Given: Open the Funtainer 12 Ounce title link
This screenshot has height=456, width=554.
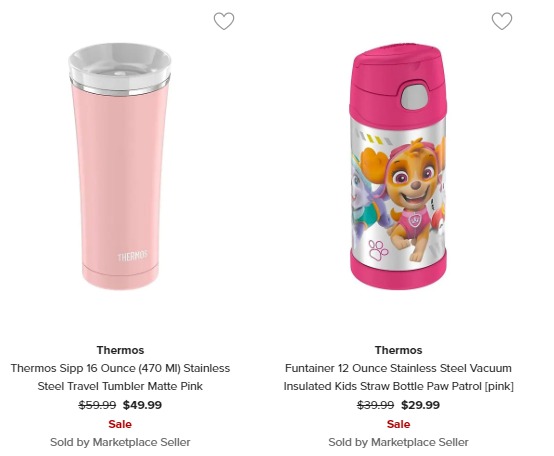Looking at the screenshot, I should (x=399, y=377).
